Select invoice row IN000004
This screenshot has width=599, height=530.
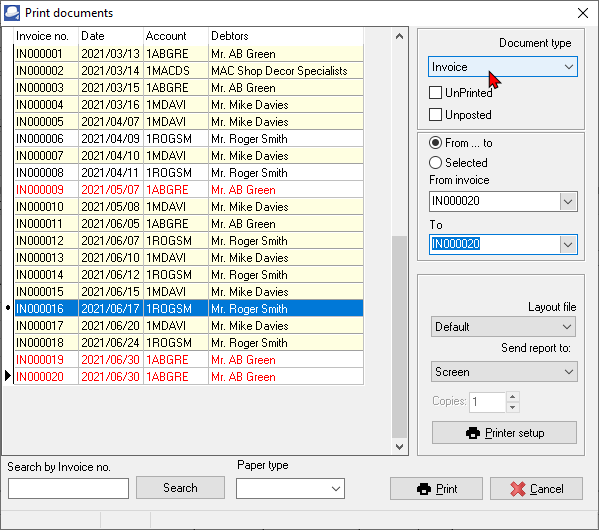189,105
